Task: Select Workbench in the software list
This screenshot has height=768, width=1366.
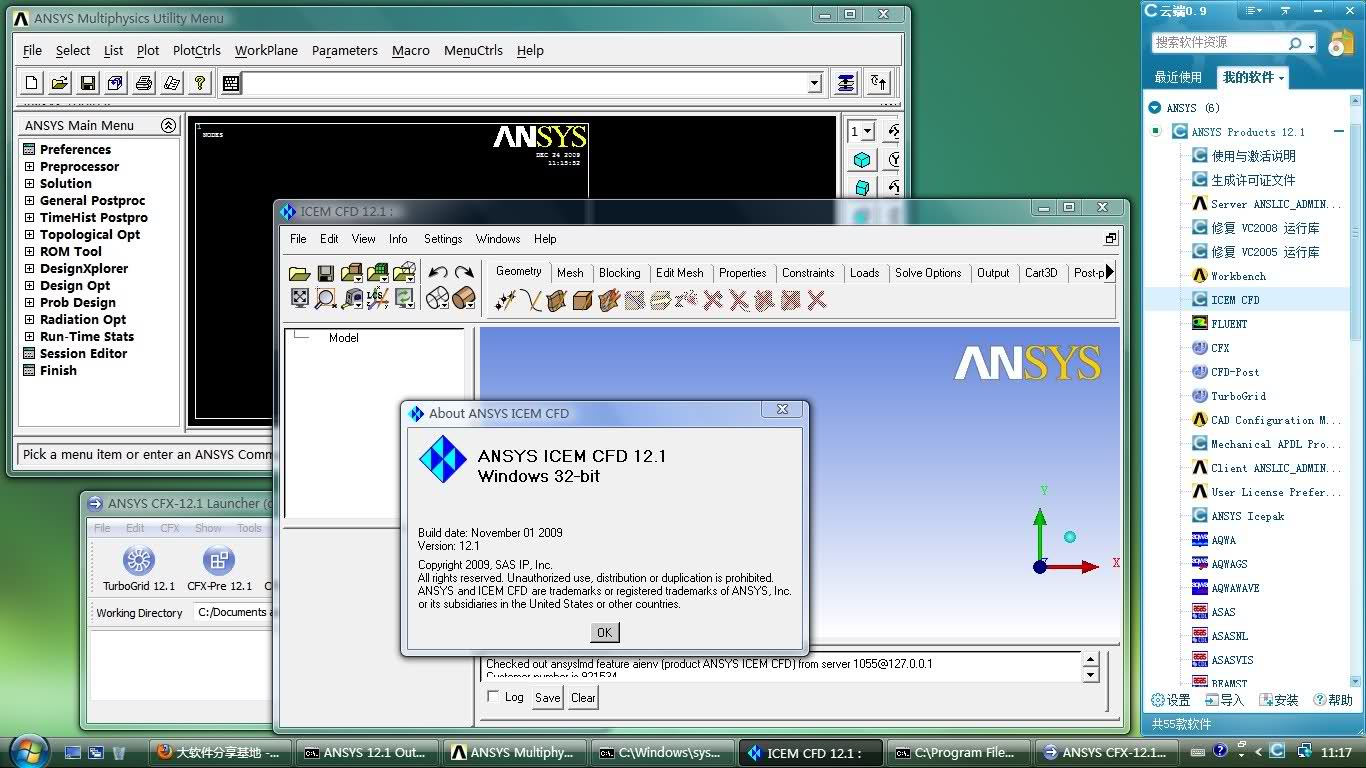Action: coord(1238,276)
